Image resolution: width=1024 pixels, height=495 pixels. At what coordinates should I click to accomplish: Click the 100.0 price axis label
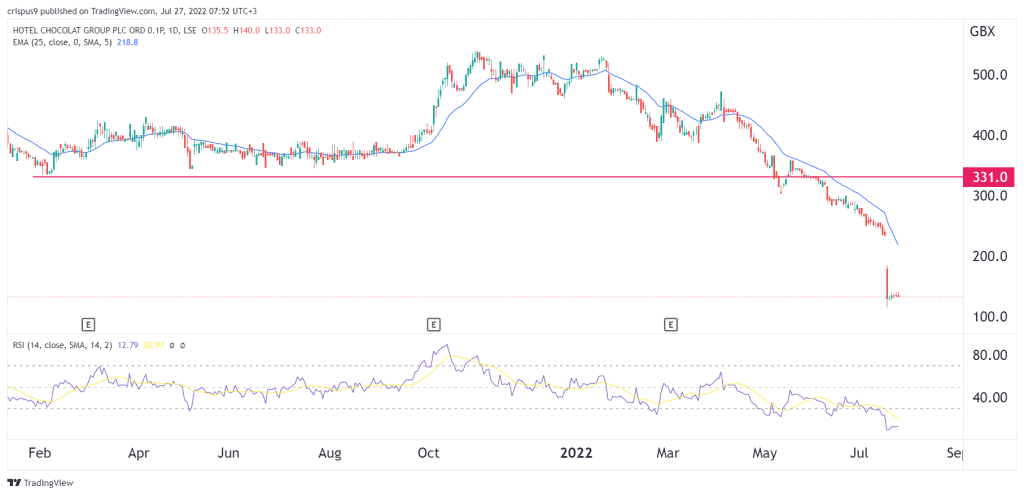(989, 316)
